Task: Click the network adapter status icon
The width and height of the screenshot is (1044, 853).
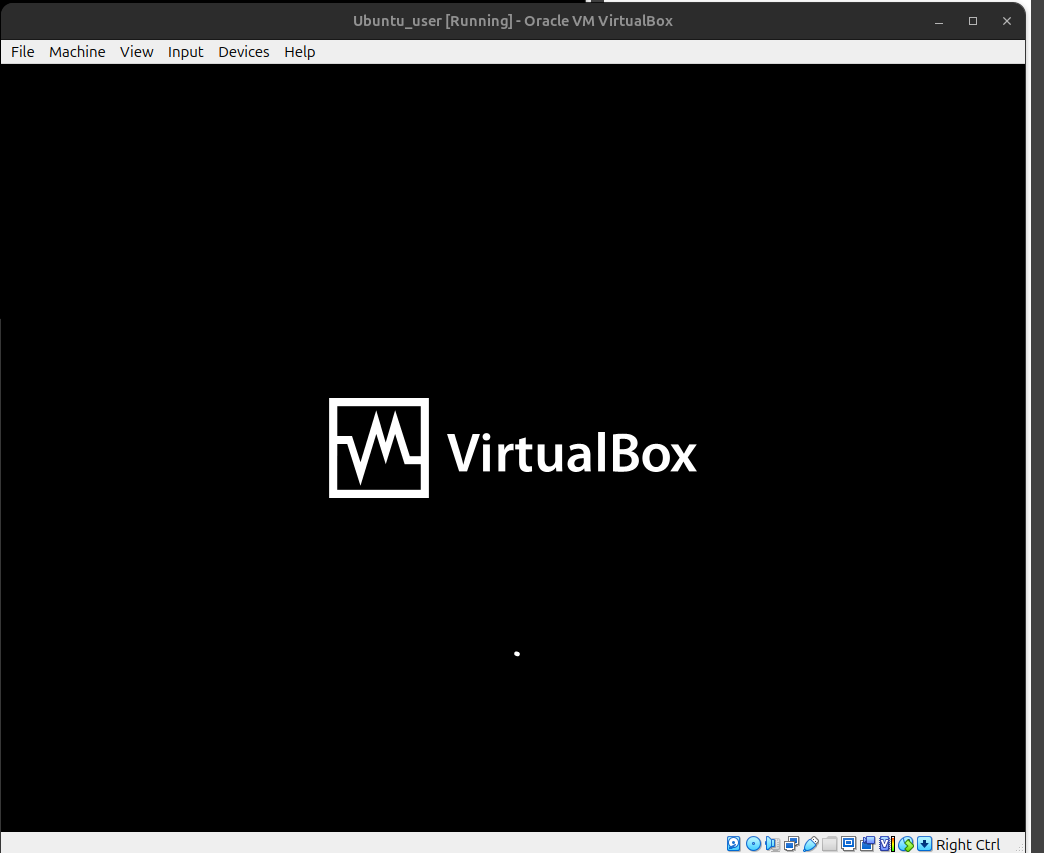Action: 792,844
